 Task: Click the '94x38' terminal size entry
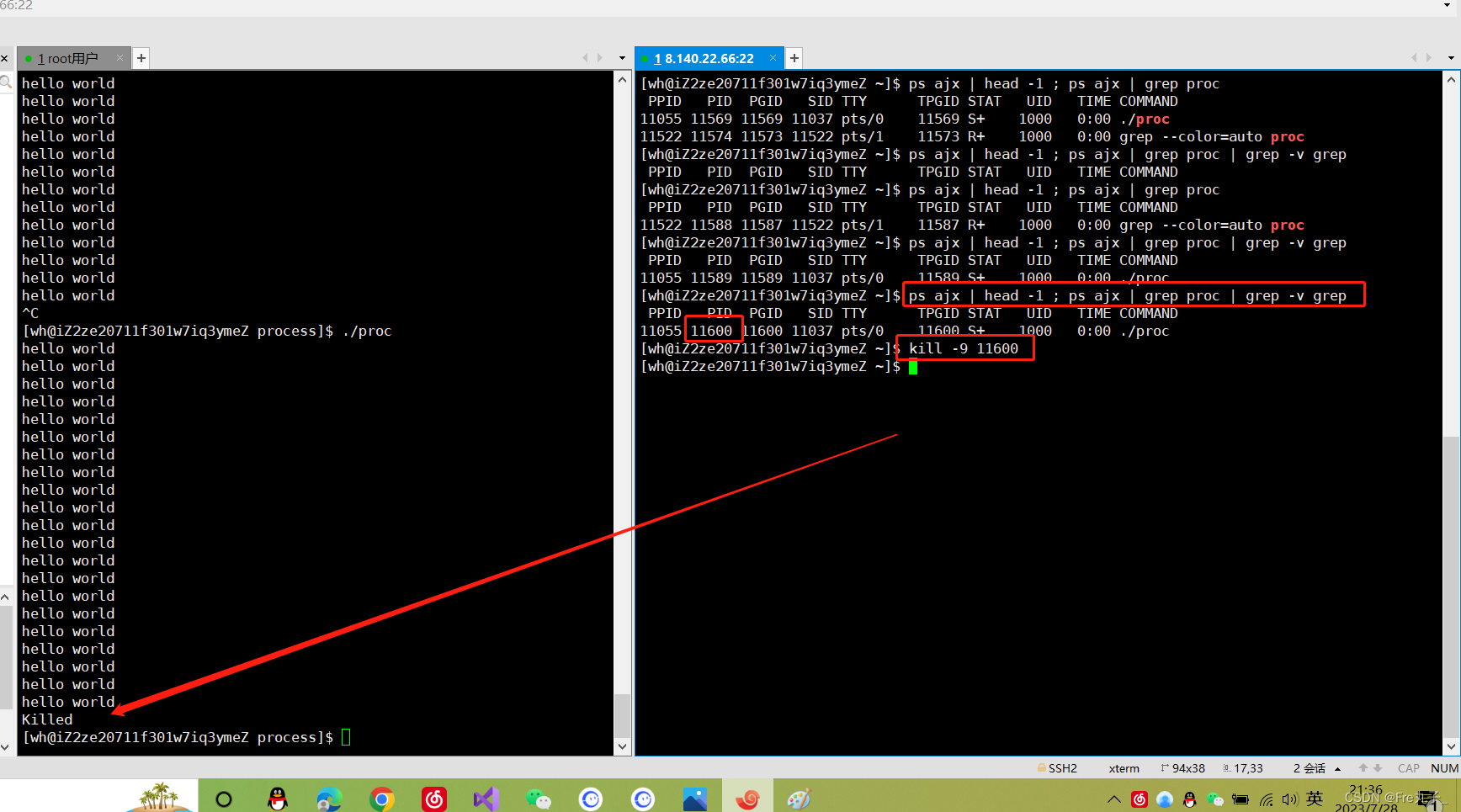click(1182, 768)
